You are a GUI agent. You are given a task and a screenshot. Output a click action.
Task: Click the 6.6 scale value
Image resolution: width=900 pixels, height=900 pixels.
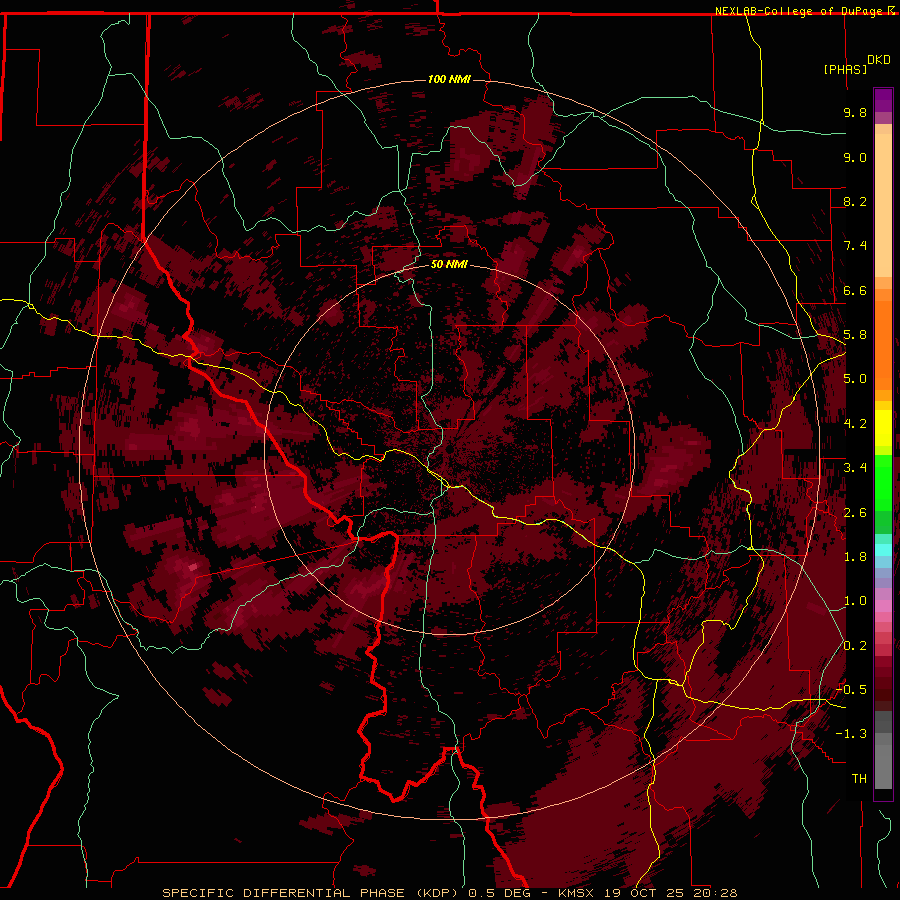[x=855, y=290]
